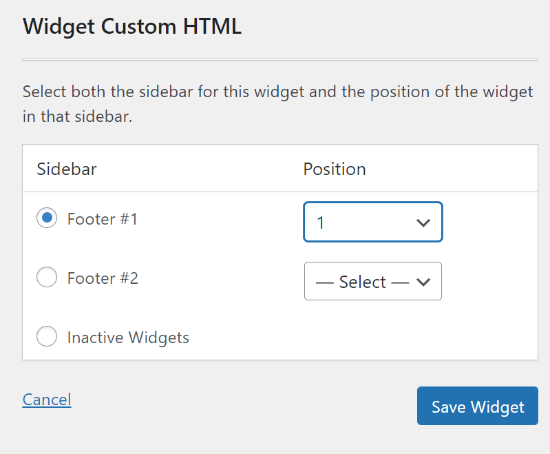Click the sidebar selection instruction paragraph
Image resolution: width=550 pixels, height=454 pixels.
click(278, 104)
